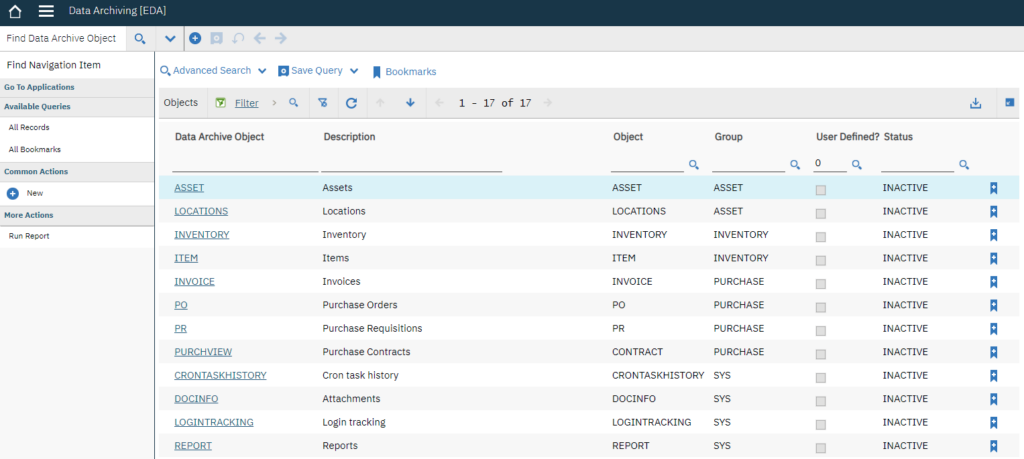Toggle User Defined checkbox for INVOICE
Viewport: 1024px width, 459px height.
(x=821, y=284)
